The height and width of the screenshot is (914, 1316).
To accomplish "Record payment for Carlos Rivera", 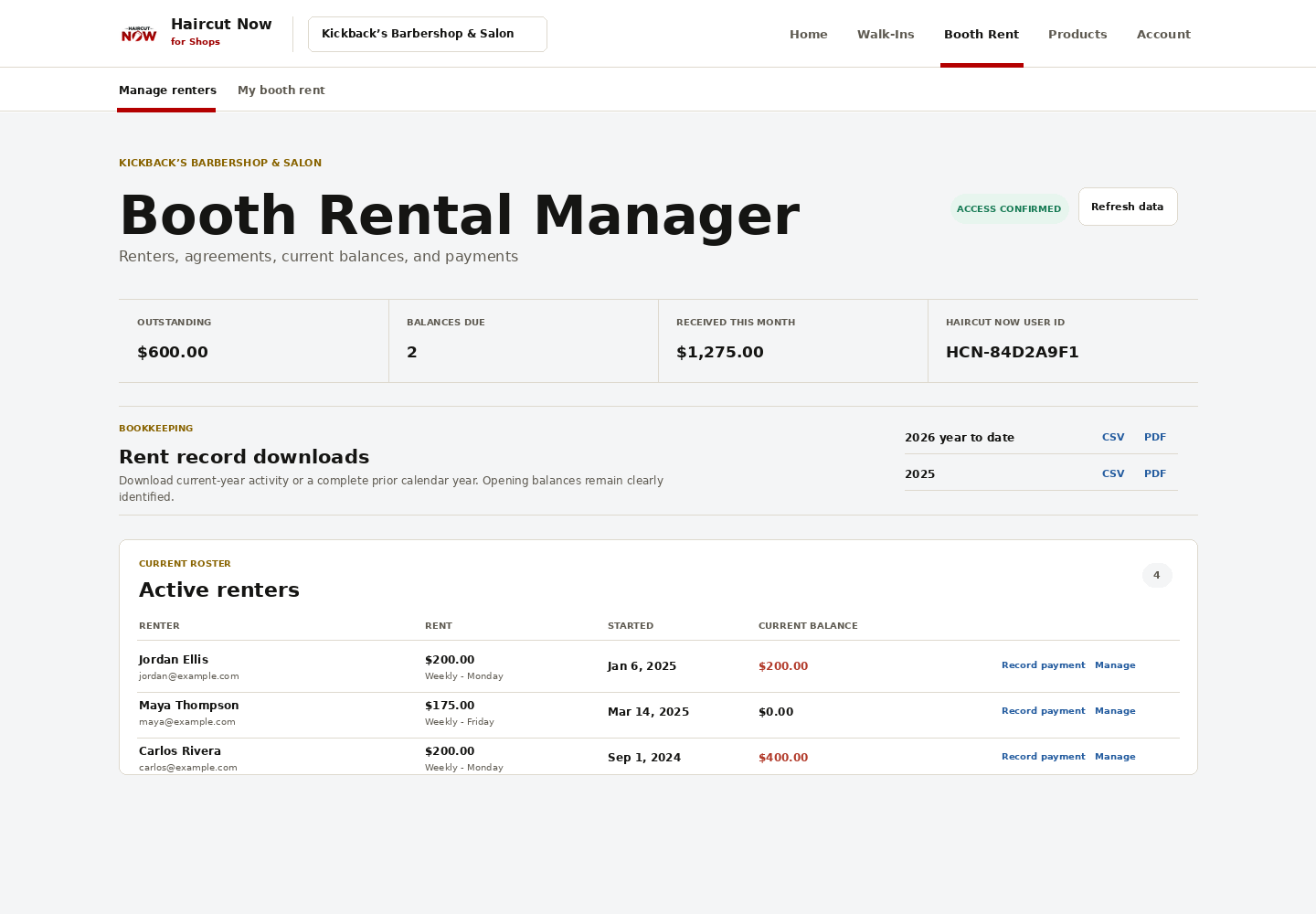I will 1043,757.
